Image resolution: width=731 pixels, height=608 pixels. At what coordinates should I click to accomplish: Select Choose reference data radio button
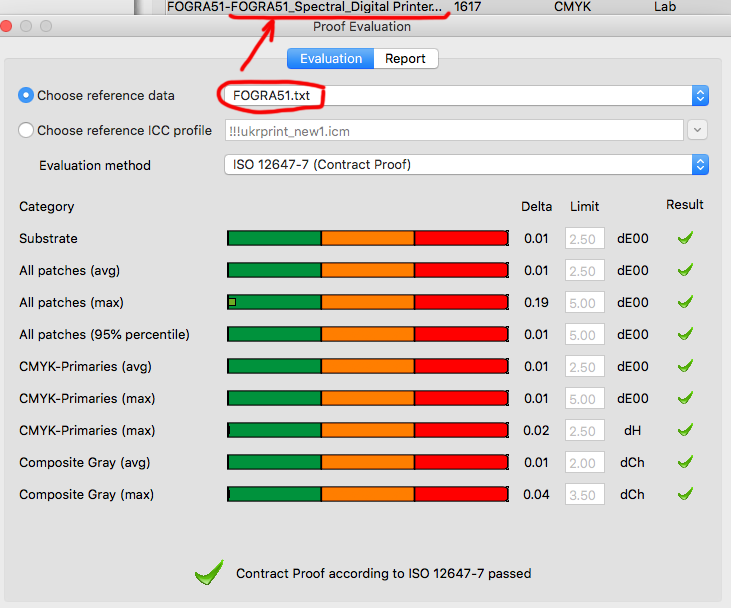tap(26, 95)
